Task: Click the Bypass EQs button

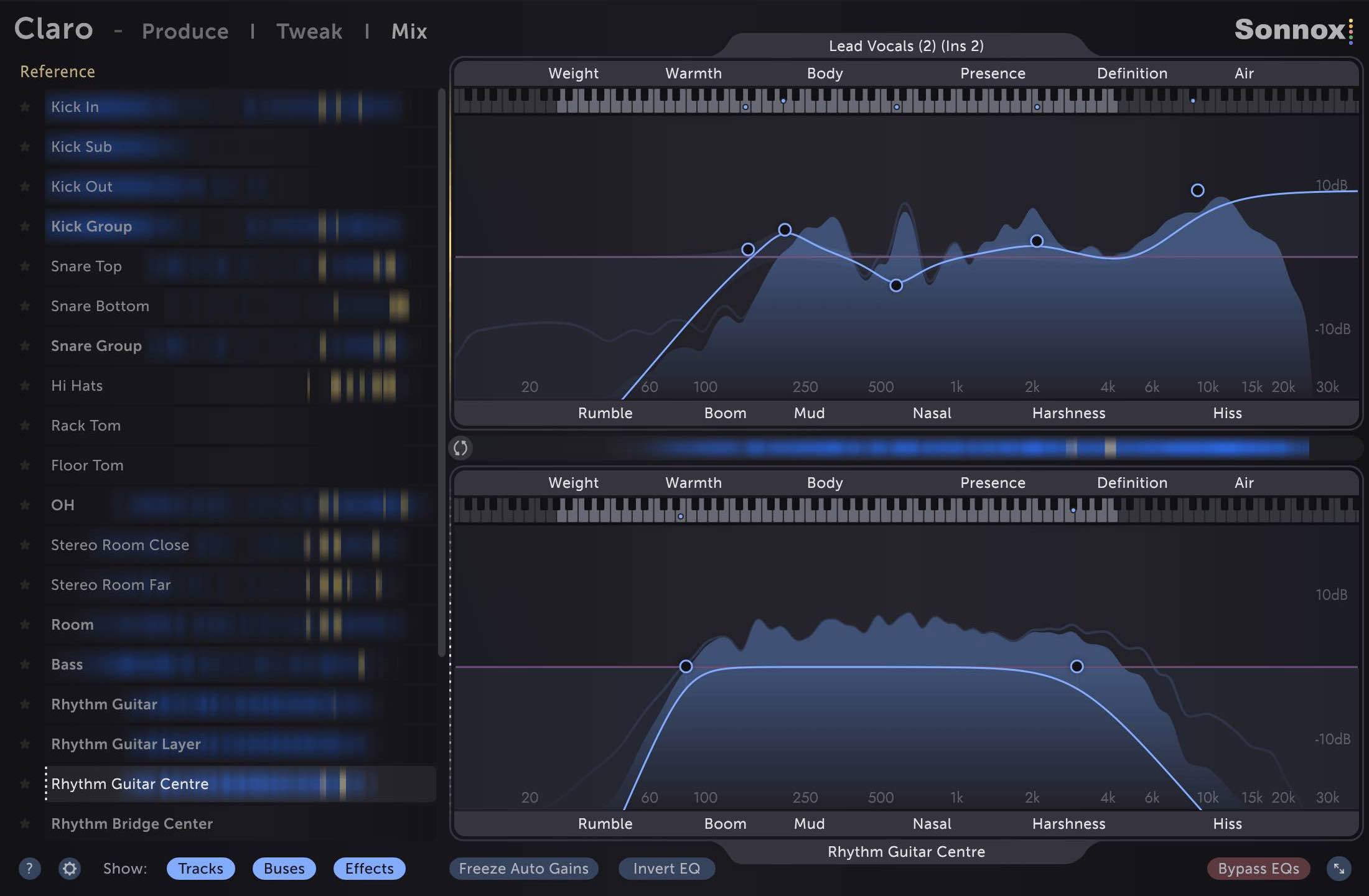Action: point(1258,869)
